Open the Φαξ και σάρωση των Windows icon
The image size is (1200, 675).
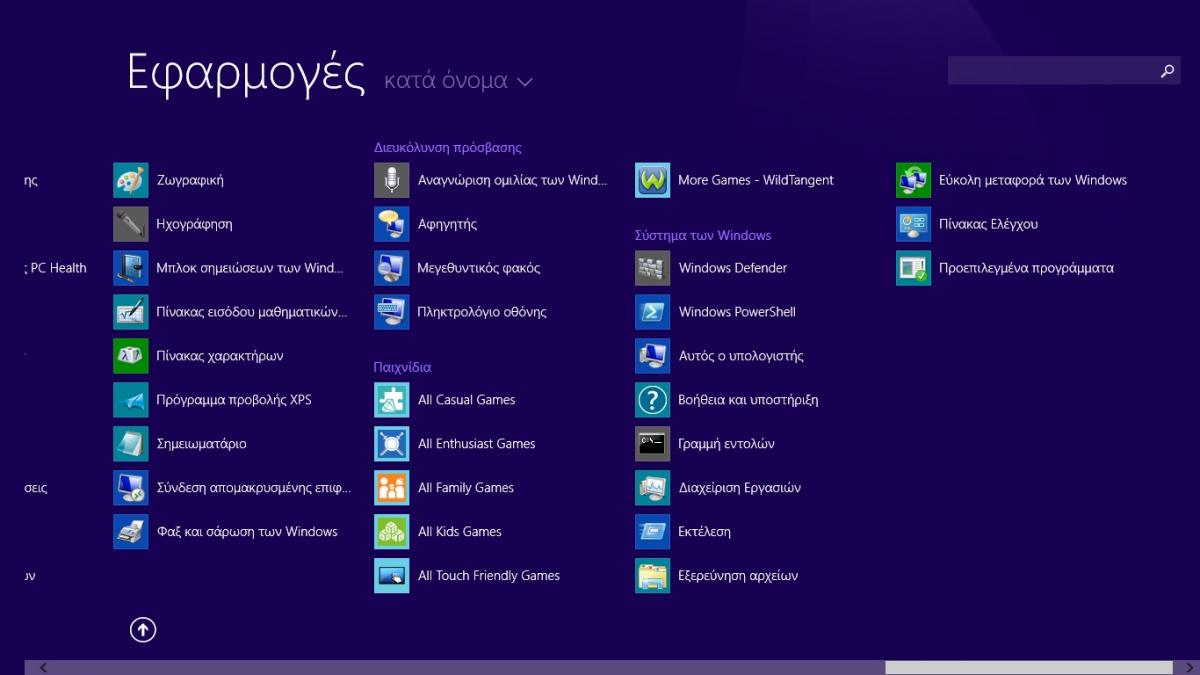tap(131, 532)
